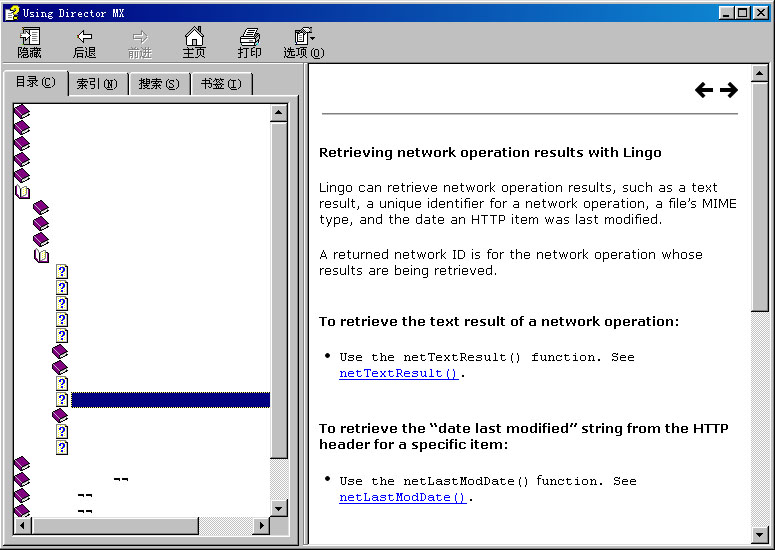Click the contents tree scroll-right arrow
Image resolution: width=775 pixels, height=550 pixels.
point(260,525)
